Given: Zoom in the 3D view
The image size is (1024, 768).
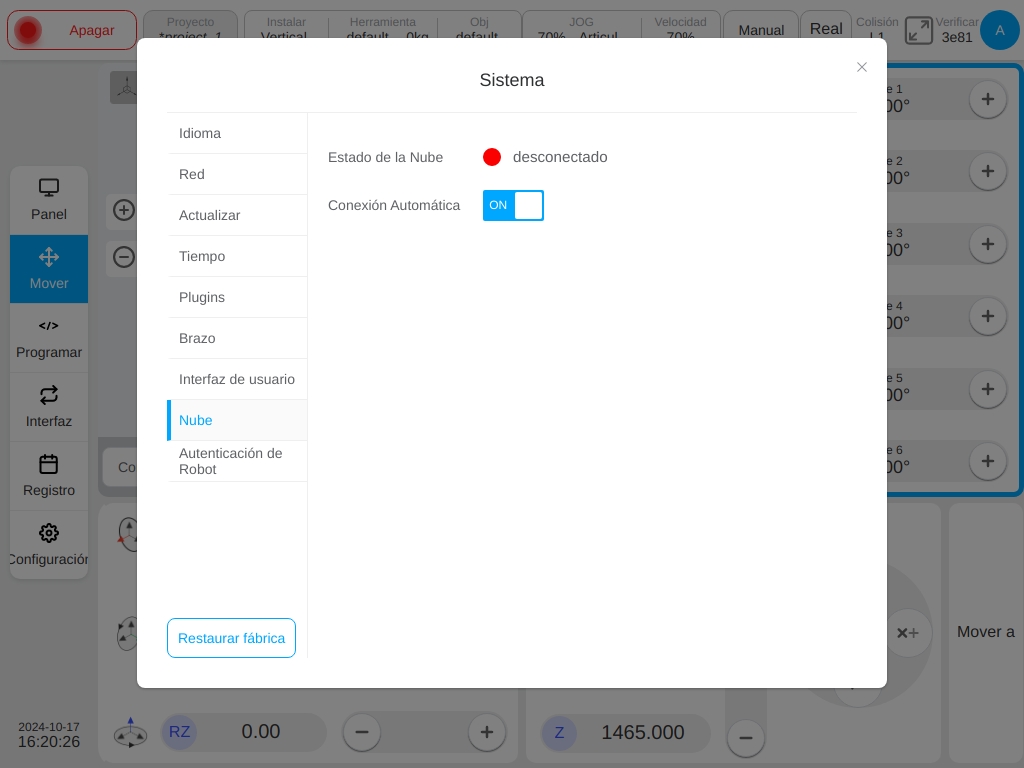Looking at the screenshot, I should point(123,210).
